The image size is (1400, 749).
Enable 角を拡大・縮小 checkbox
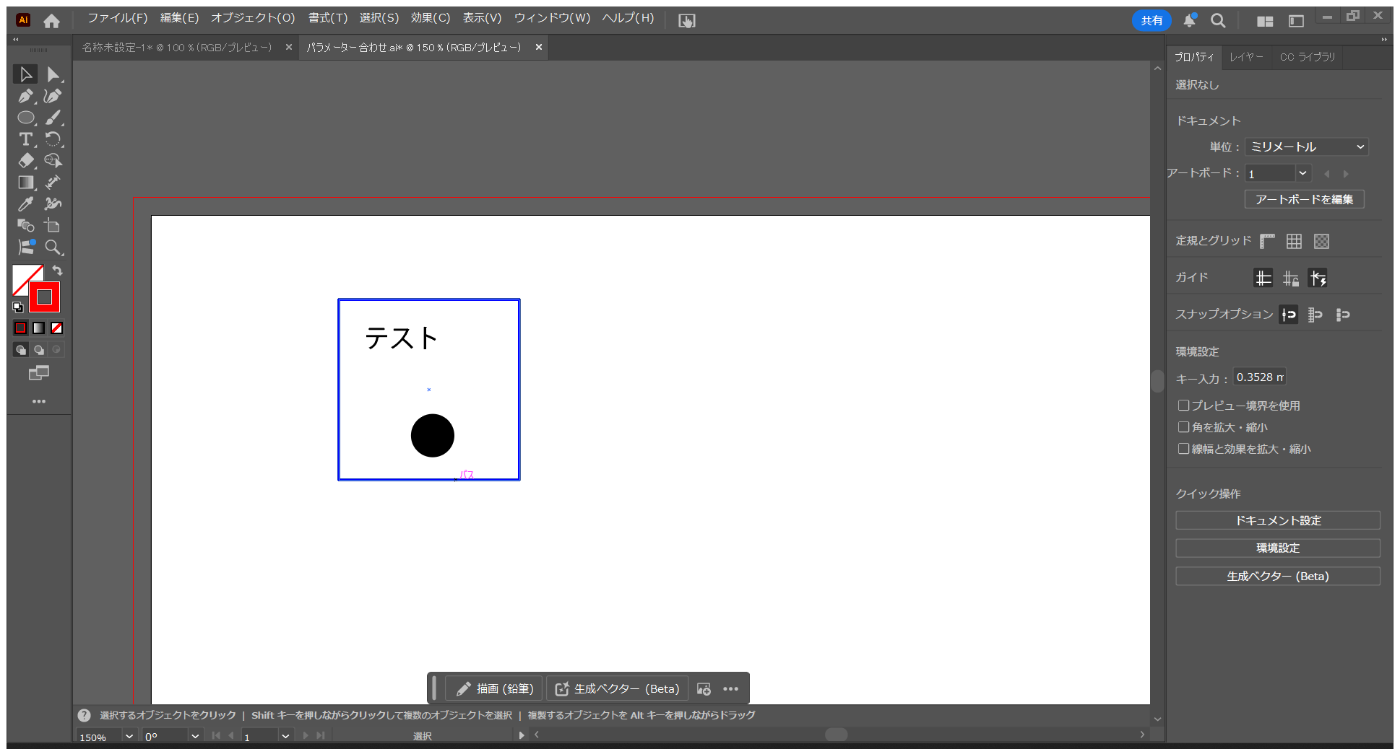point(1184,427)
